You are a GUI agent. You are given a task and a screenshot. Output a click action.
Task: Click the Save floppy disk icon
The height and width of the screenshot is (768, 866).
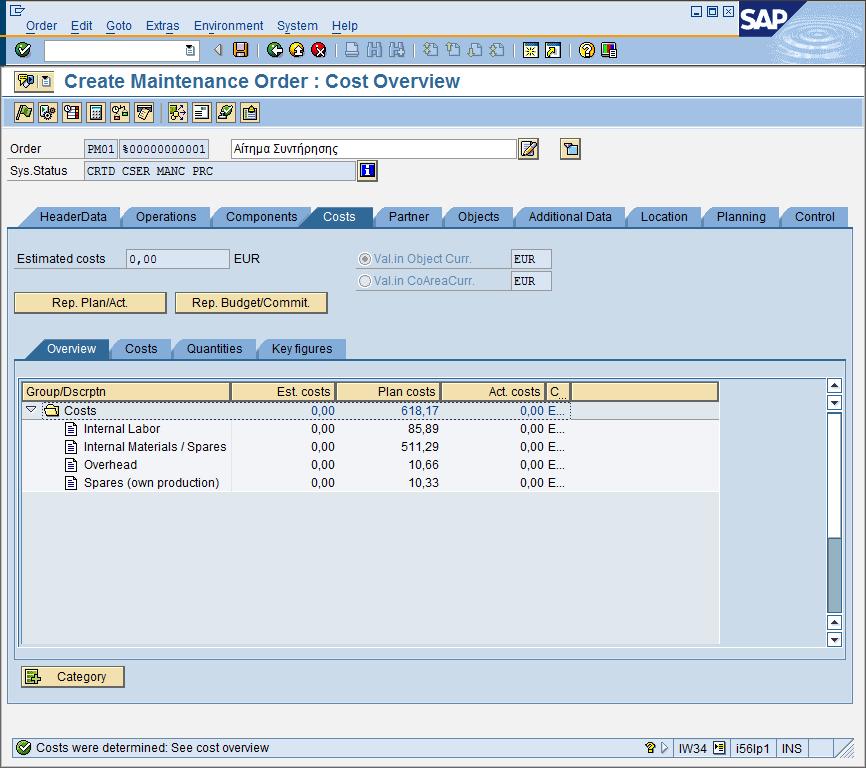pos(240,50)
